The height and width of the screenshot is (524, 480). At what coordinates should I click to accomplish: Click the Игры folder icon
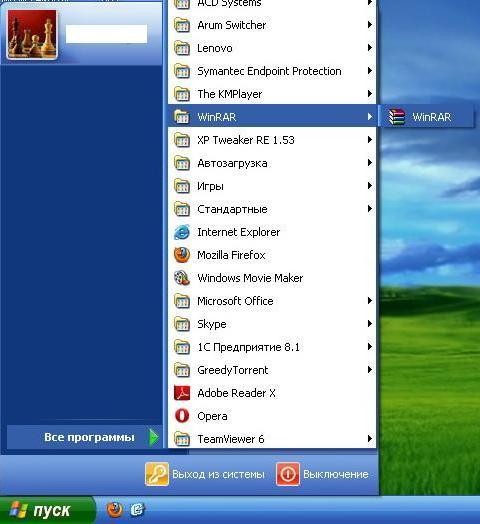pos(182,186)
